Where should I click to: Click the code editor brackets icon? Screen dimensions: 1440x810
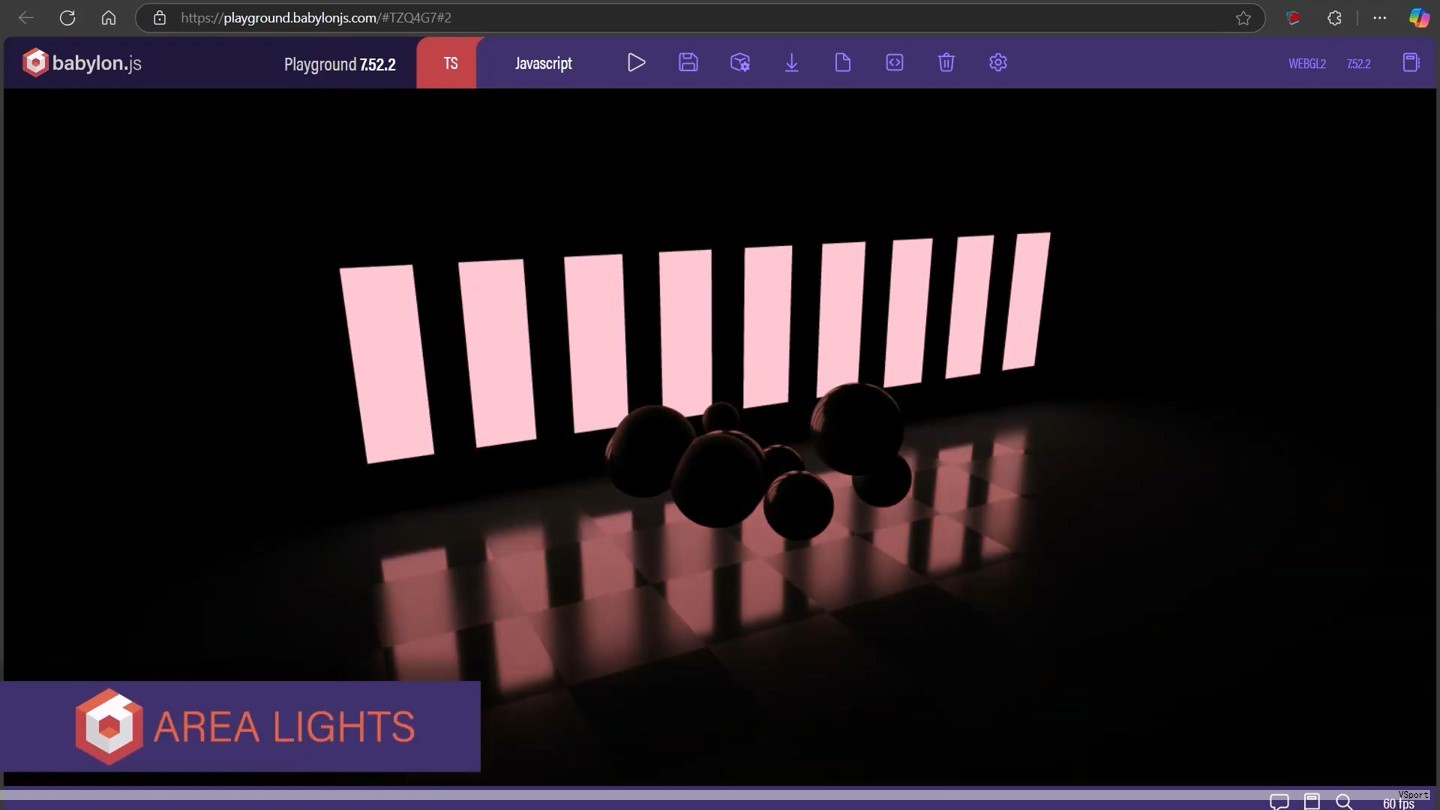pyautogui.click(x=895, y=63)
